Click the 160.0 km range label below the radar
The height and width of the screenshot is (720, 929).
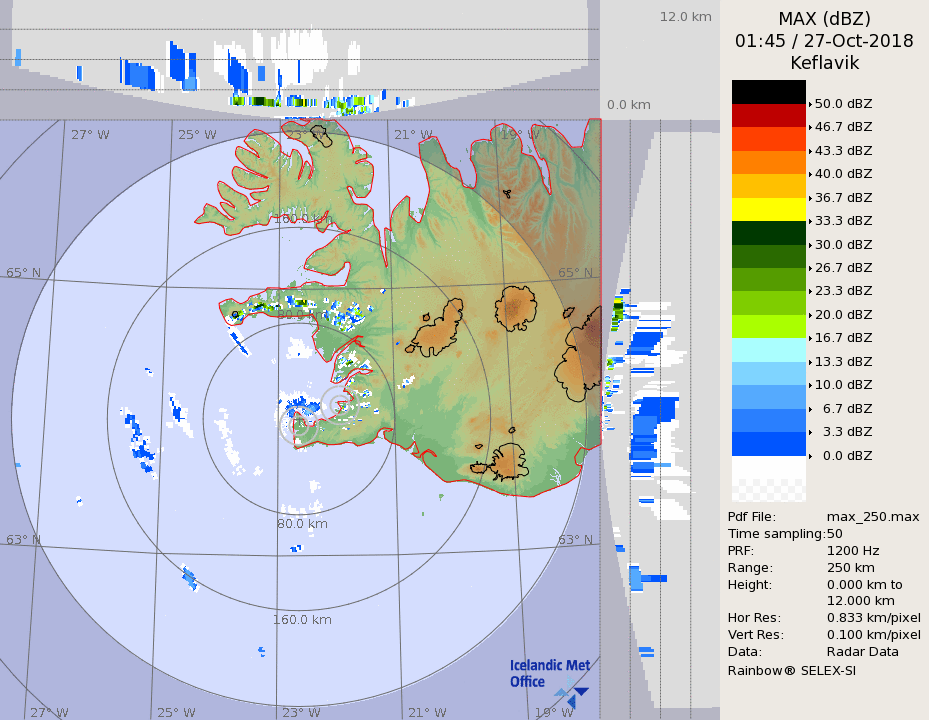(x=303, y=619)
